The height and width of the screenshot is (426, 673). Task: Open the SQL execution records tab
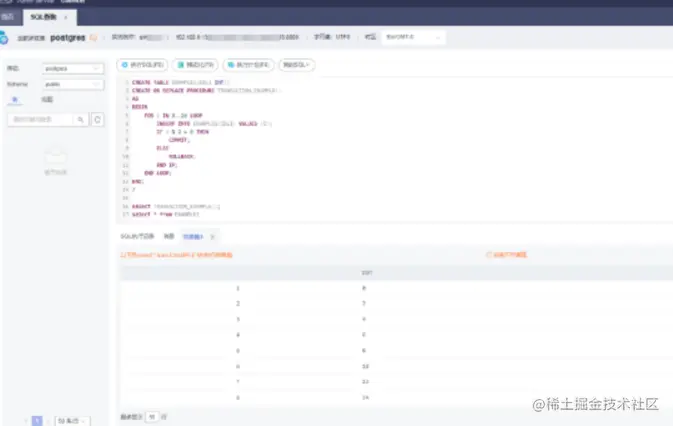pyautogui.click(x=137, y=236)
